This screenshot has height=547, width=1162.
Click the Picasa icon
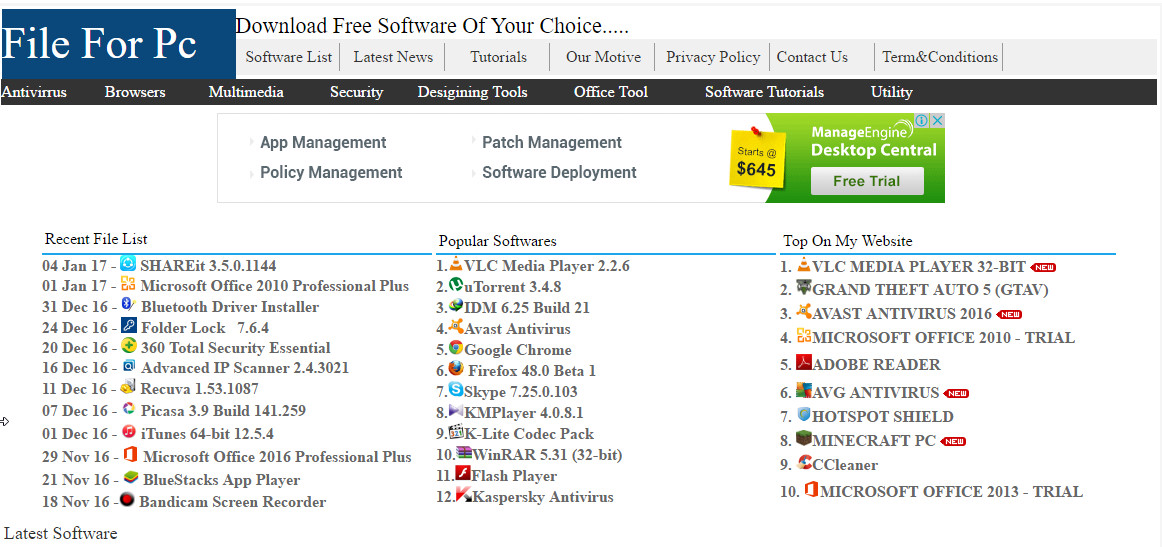point(127,408)
